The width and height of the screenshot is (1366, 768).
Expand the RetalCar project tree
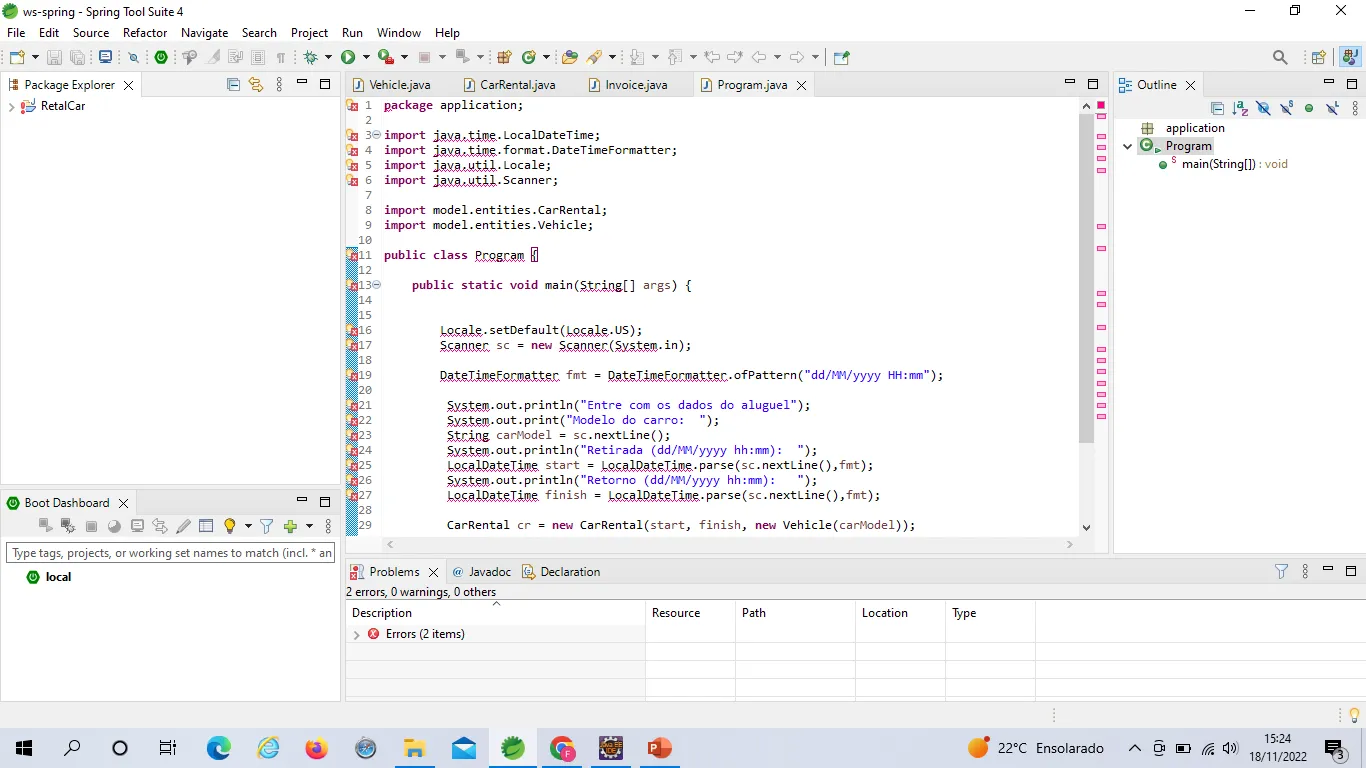pyautogui.click(x=11, y=107)
